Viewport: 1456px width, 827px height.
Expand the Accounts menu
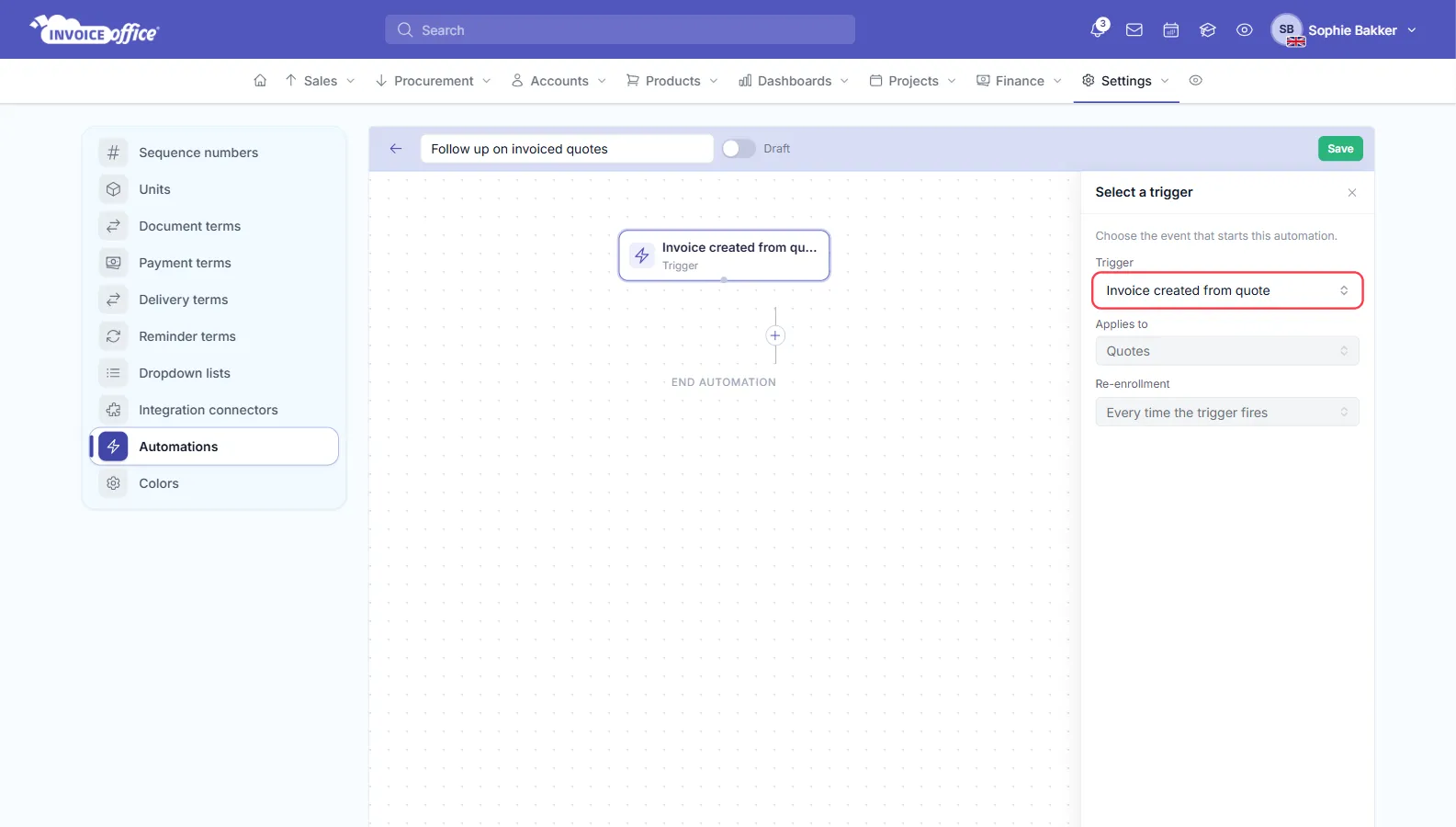(559, 80)
